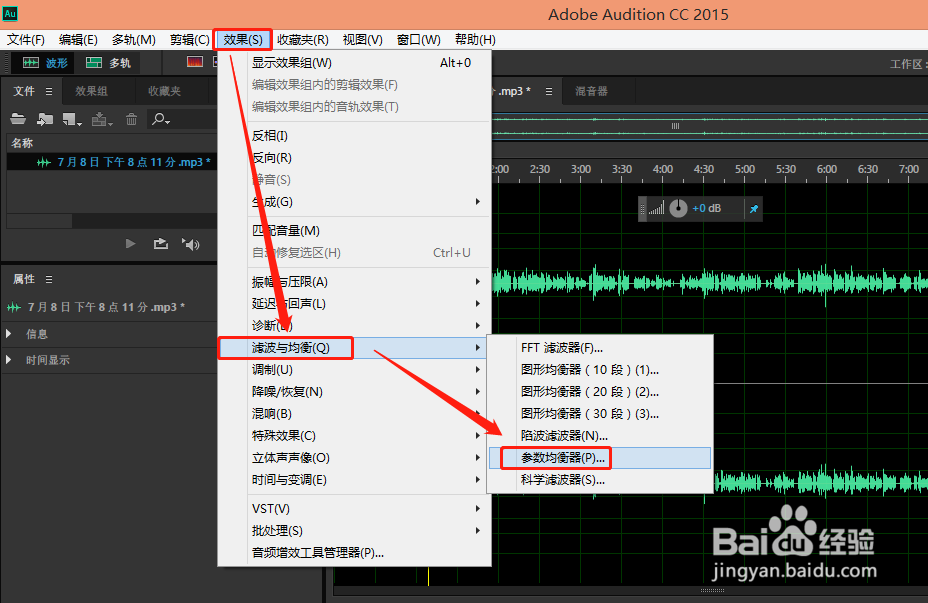This screenshot has height=603, width=928.
Task: Open the 窗口(W) menu
Action: (418, 40)
